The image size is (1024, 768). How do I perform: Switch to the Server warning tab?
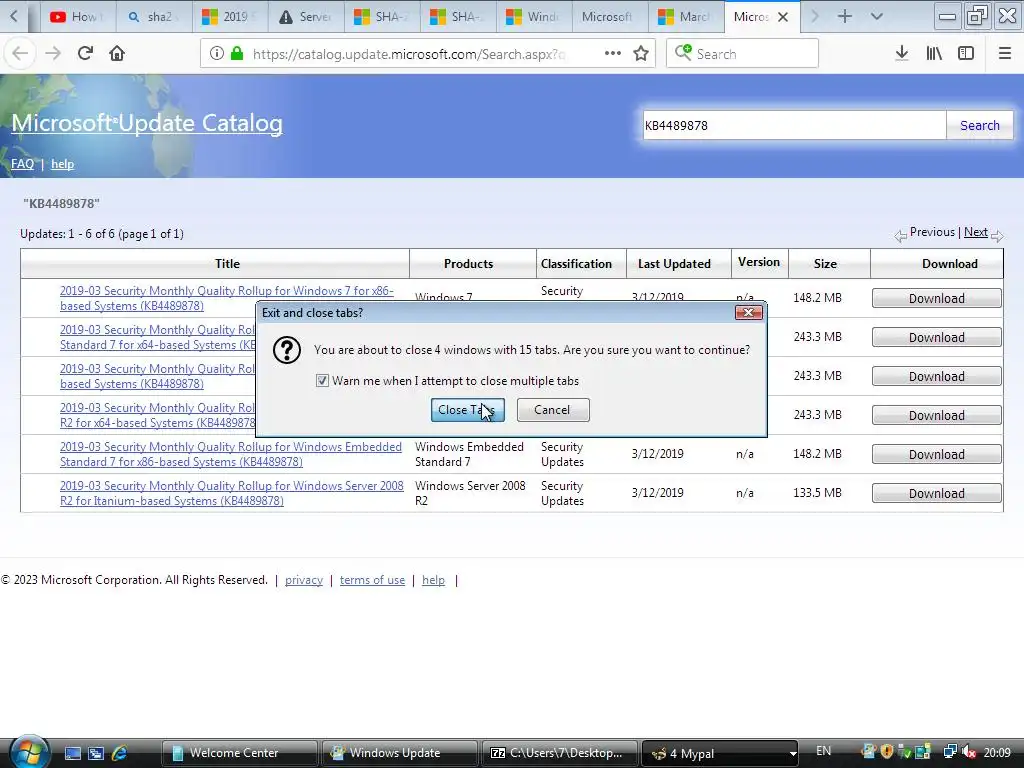click(306, 17)
